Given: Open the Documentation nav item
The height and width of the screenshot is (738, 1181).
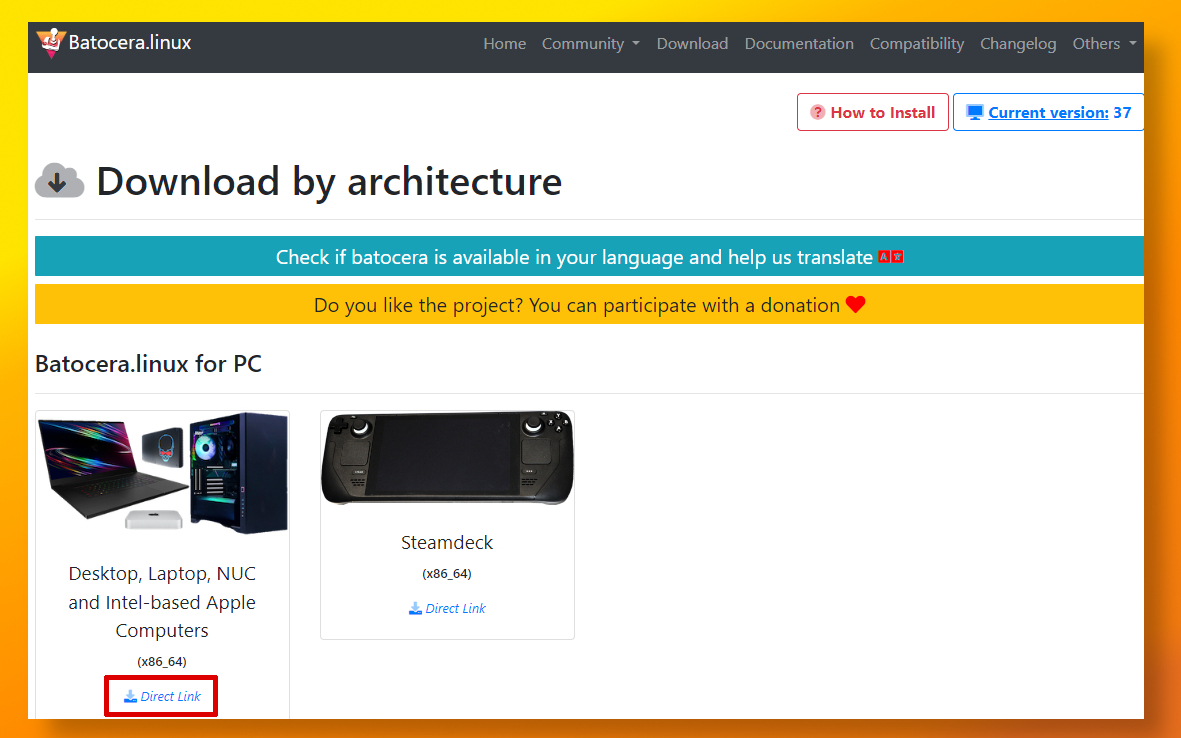Looking at the screenshot, I should click(x=799, y=44).
